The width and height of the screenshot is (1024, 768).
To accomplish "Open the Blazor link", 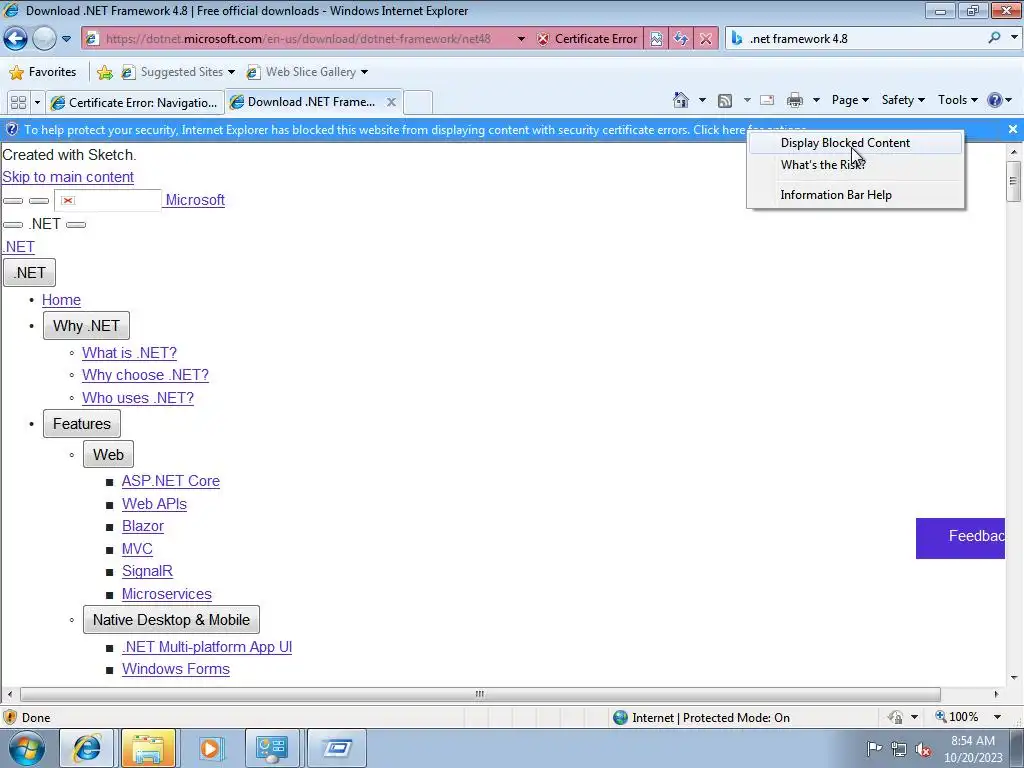I will click(142, 526).
